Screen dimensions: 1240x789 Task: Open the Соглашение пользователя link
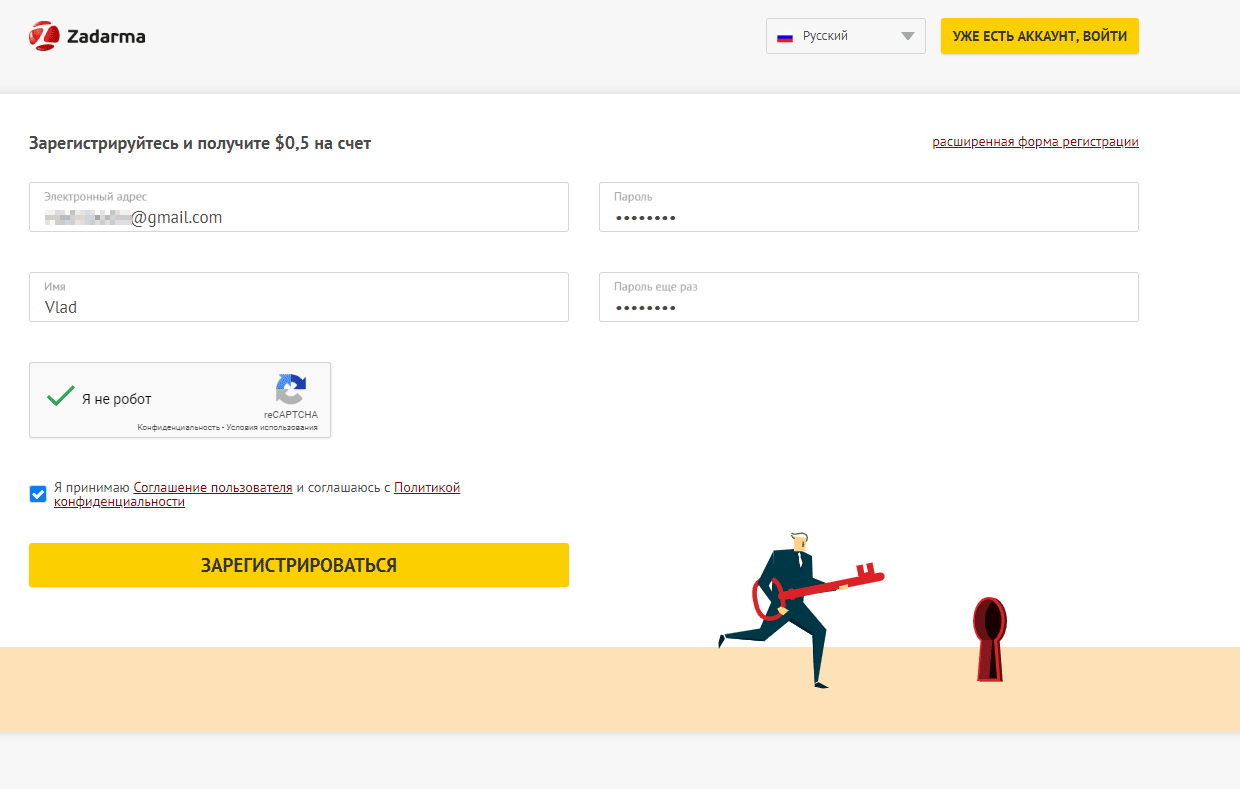213,488
